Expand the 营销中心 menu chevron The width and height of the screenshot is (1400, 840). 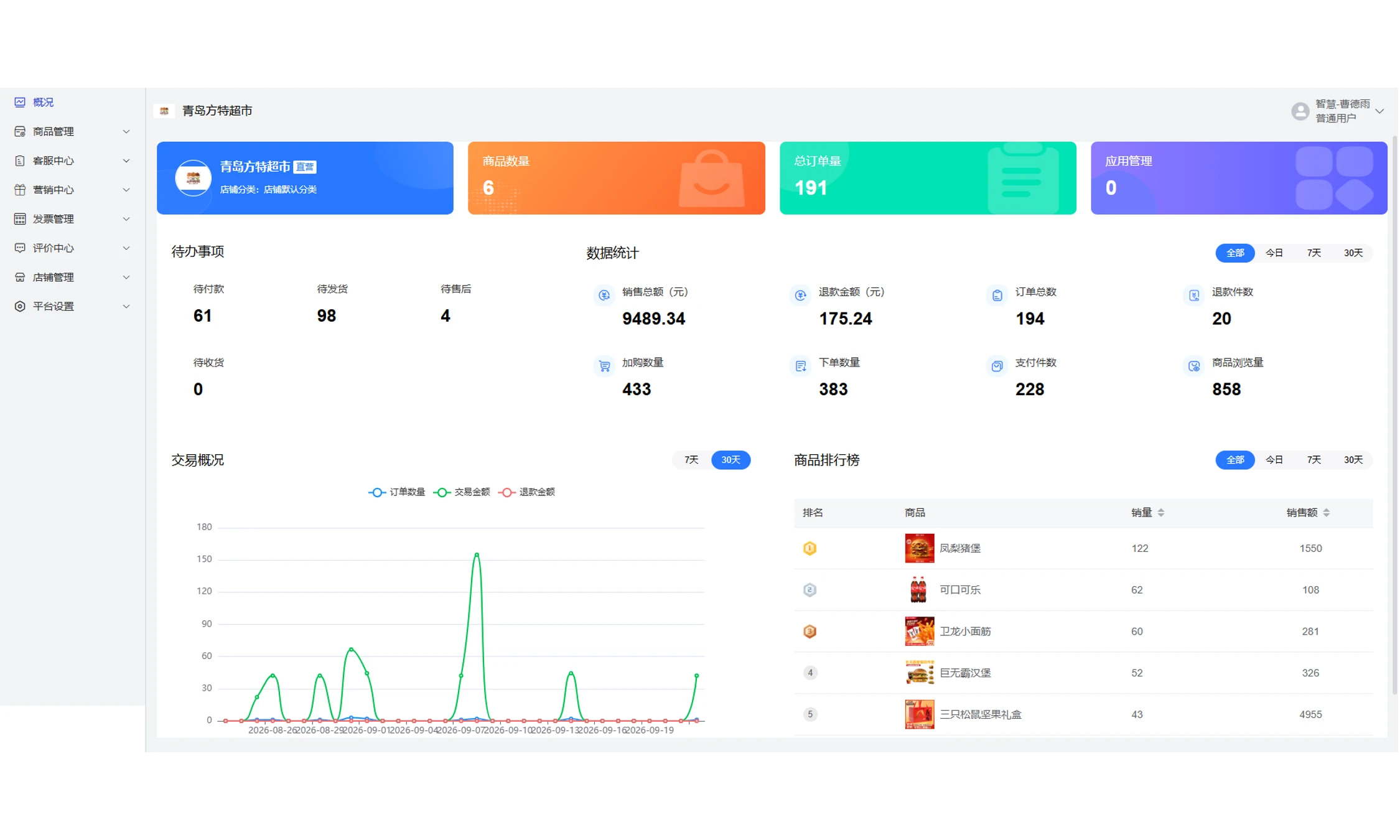pos(126,190)
